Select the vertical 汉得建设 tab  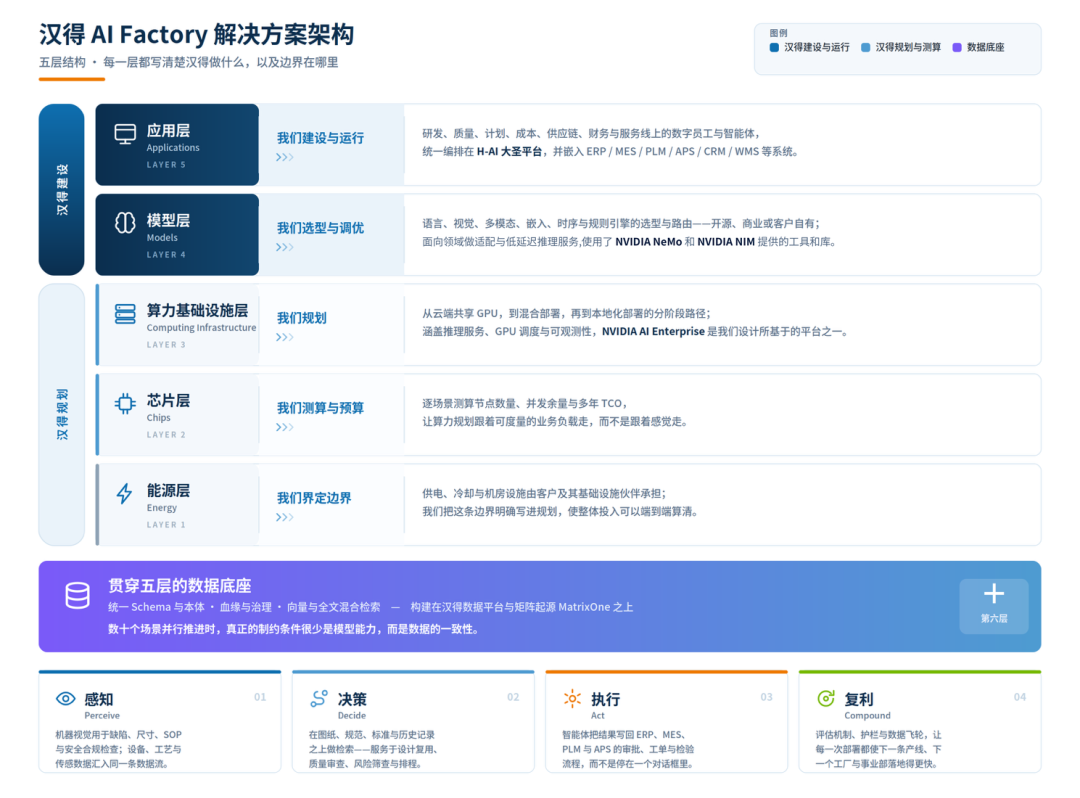point(61,189)
